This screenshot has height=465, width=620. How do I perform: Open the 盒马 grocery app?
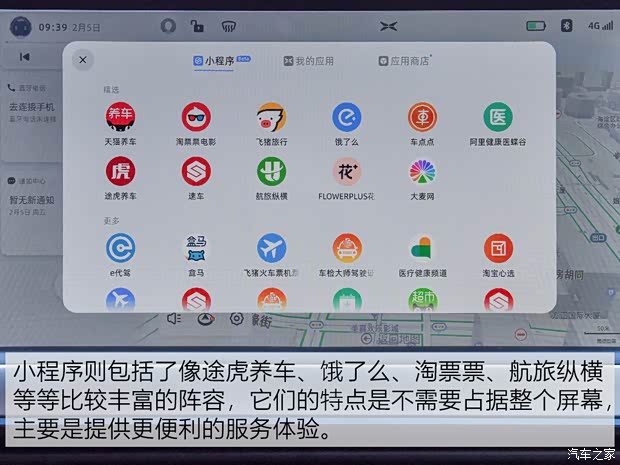coord(196,248)
